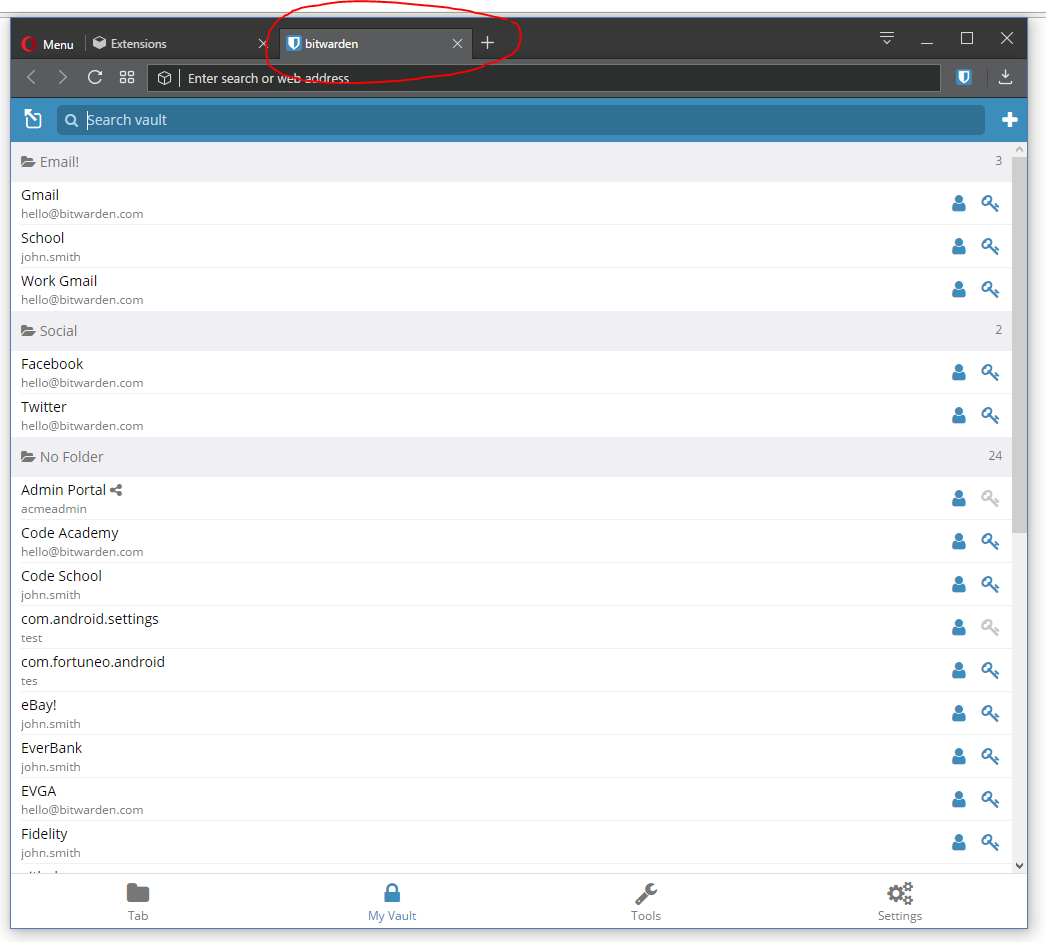Open the eBay! entry

480,713
